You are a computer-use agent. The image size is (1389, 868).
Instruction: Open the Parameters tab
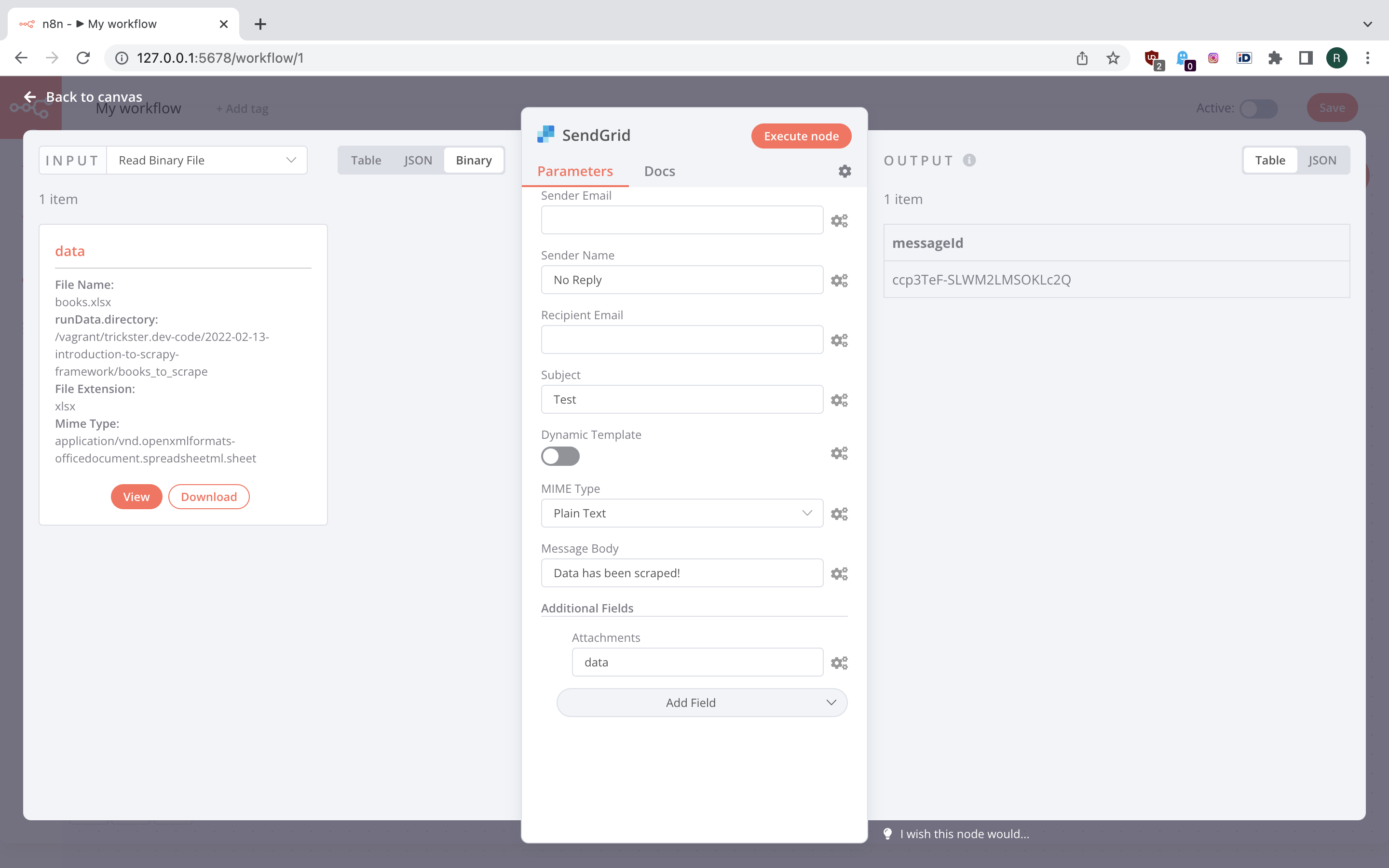point(574,171)
